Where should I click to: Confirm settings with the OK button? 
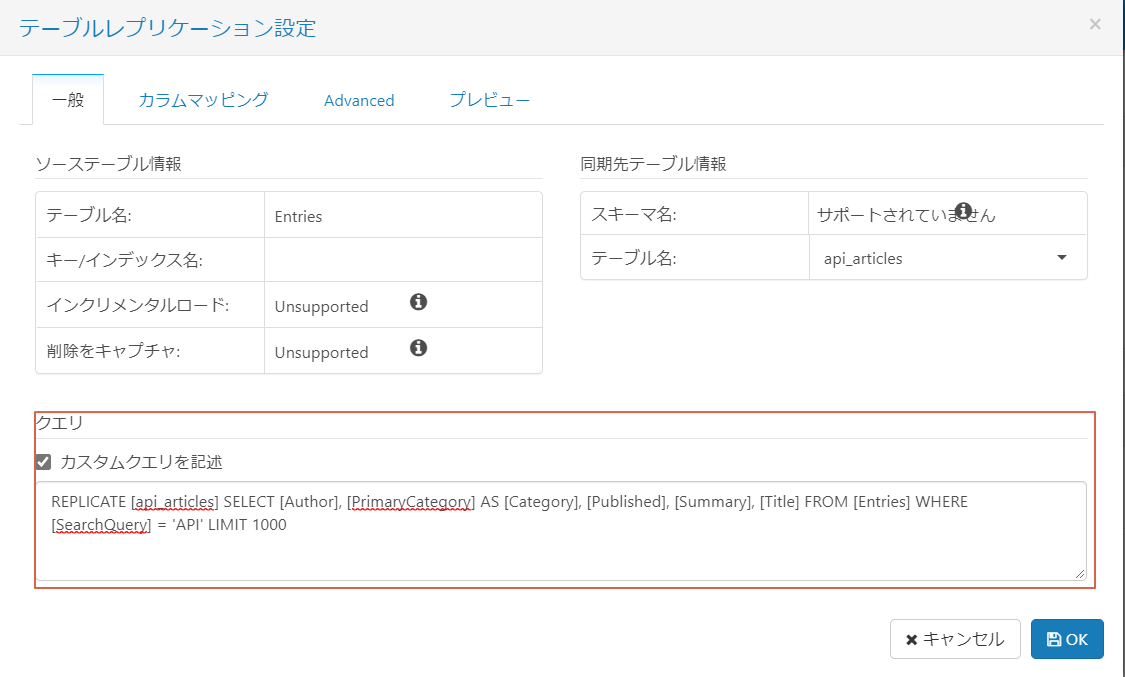tap(1067, 638)
